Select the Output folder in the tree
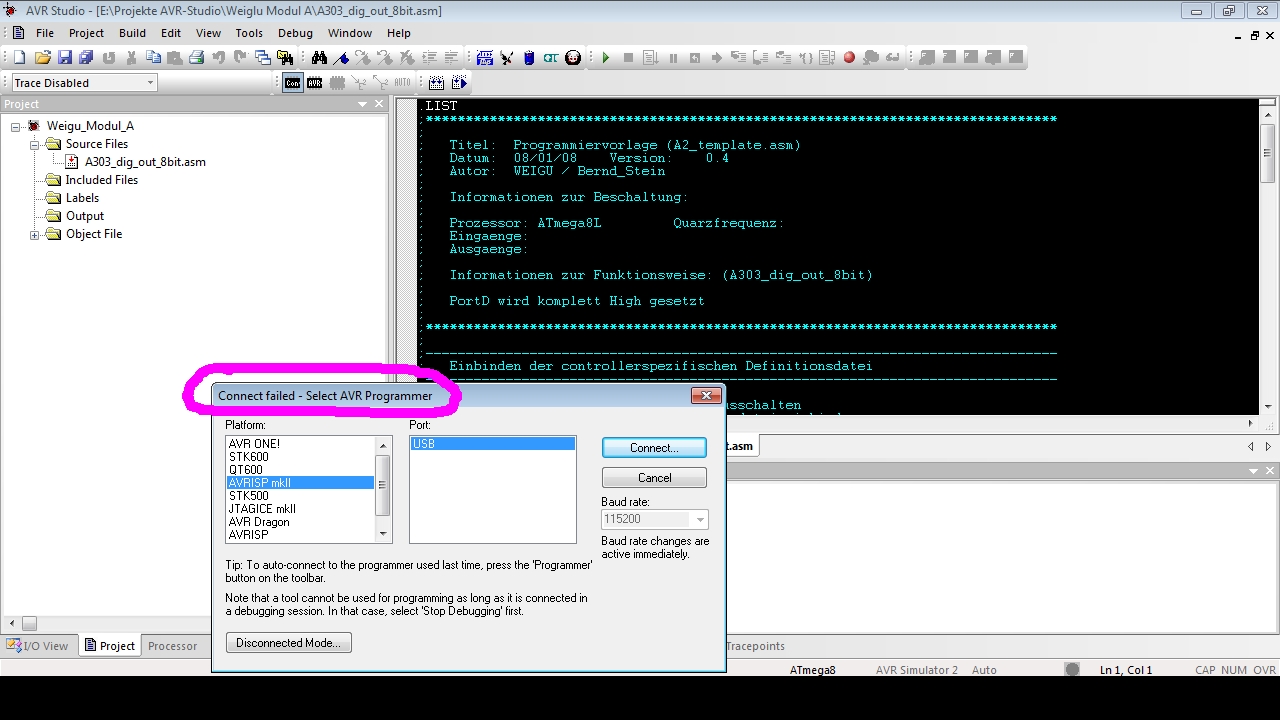This screenshot has height=720, width=1280. point(85,216)
